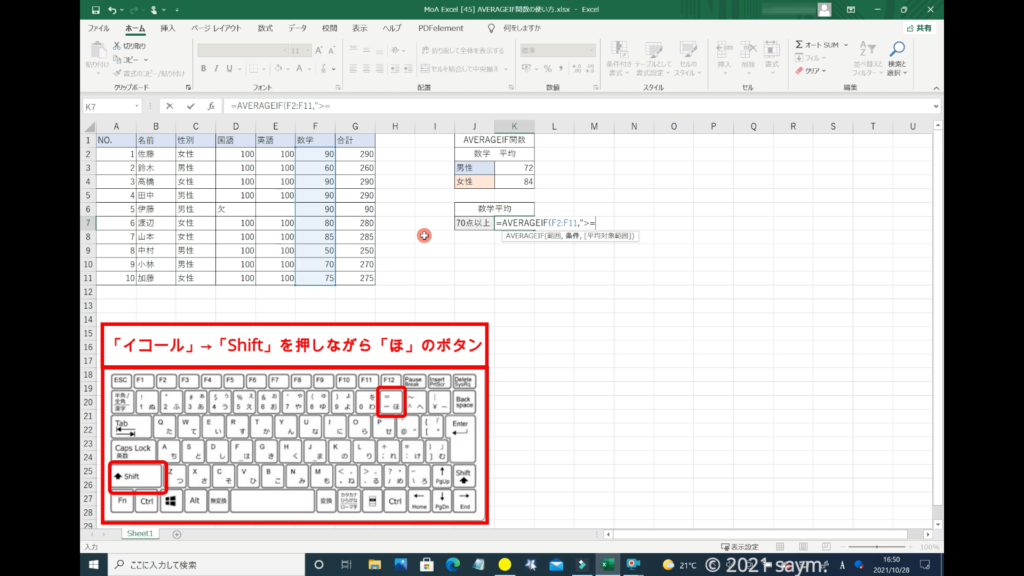Click the 共有 (Share) button
The width and height of the screenshot is (1024, 576).
pos(919,28)
